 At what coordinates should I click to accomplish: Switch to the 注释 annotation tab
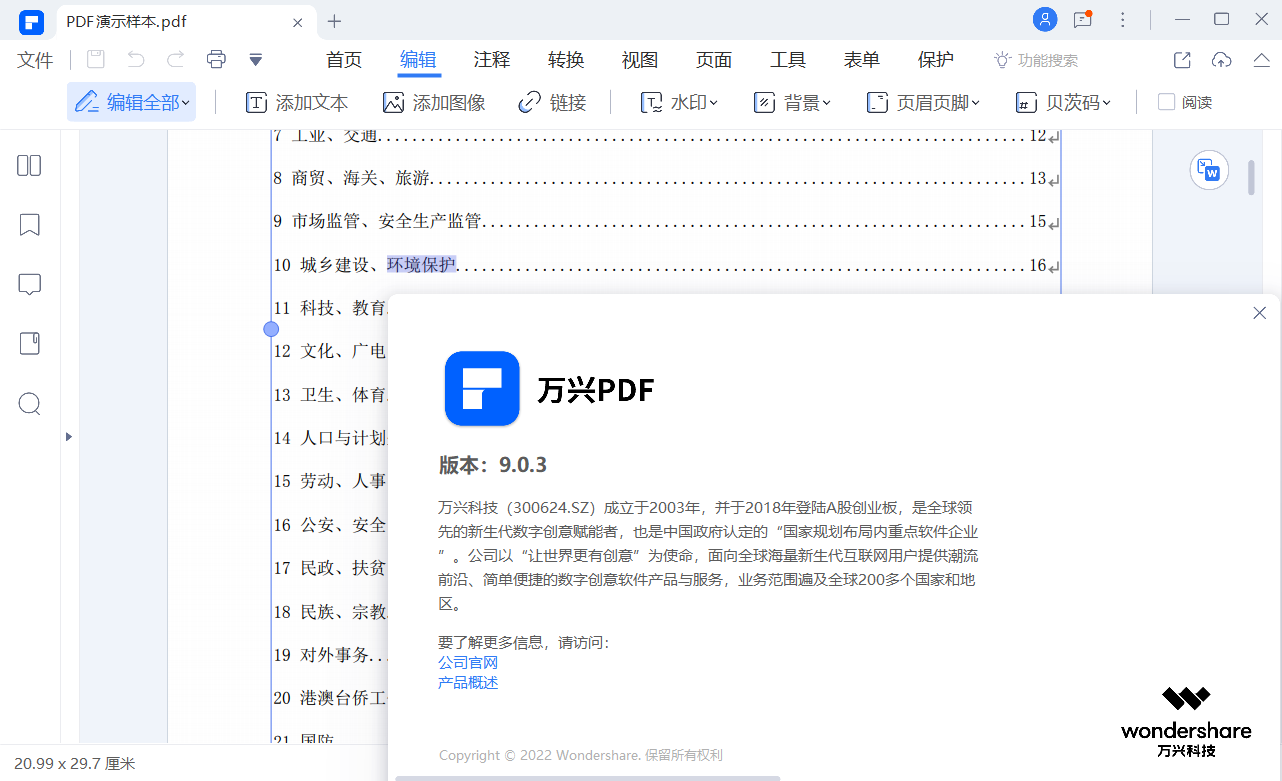tap(492, 60)
